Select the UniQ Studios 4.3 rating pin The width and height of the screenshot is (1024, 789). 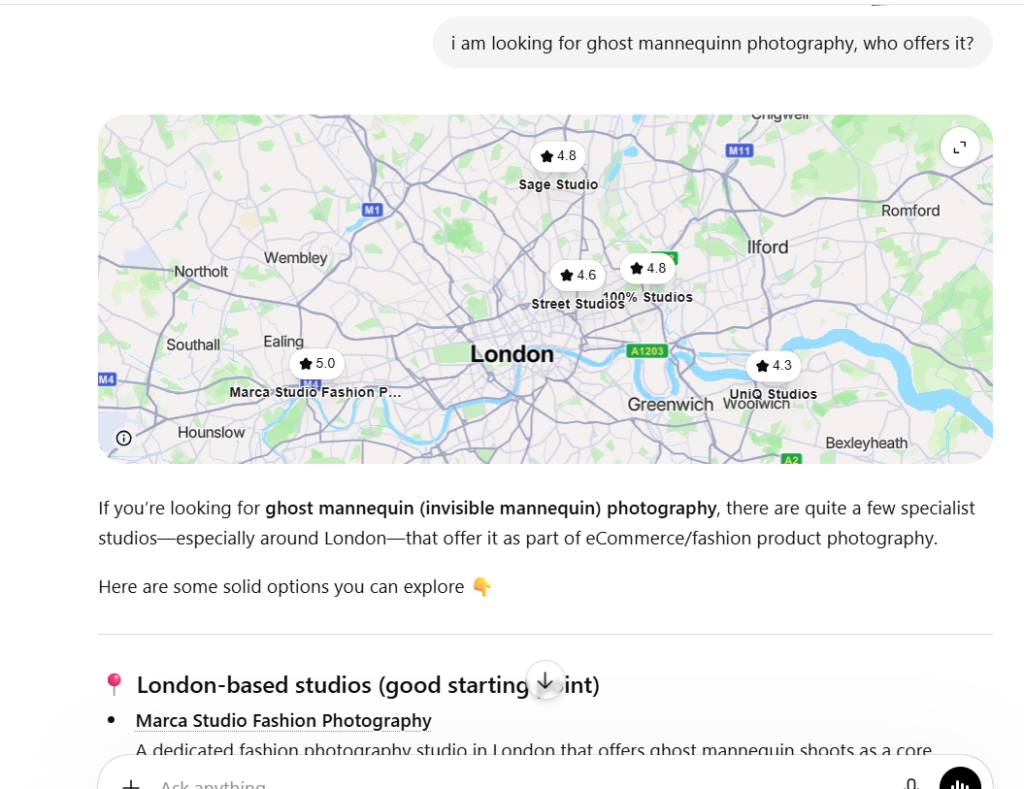[773, 366]
